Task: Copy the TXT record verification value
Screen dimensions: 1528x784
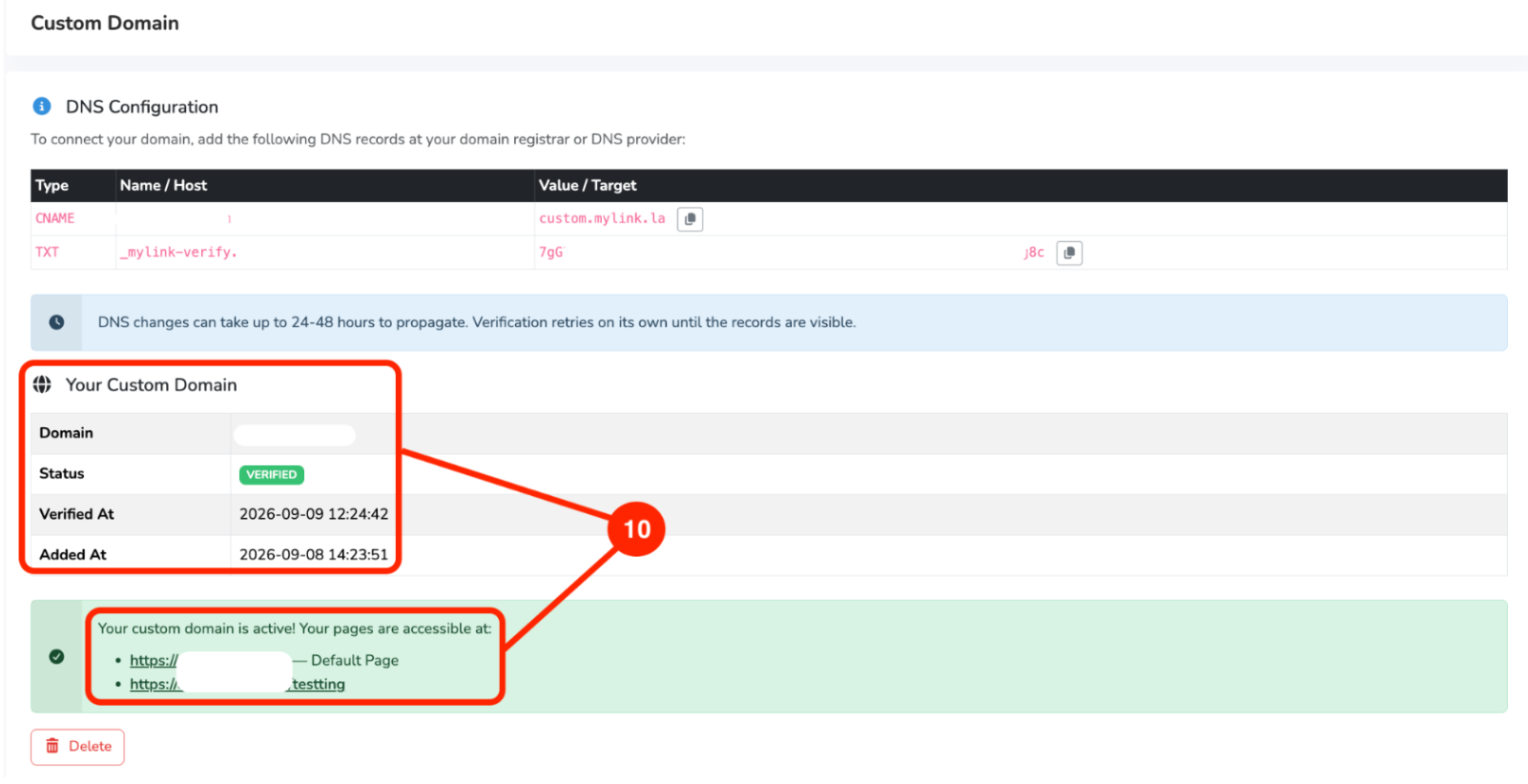Action: coord(1069,253)
